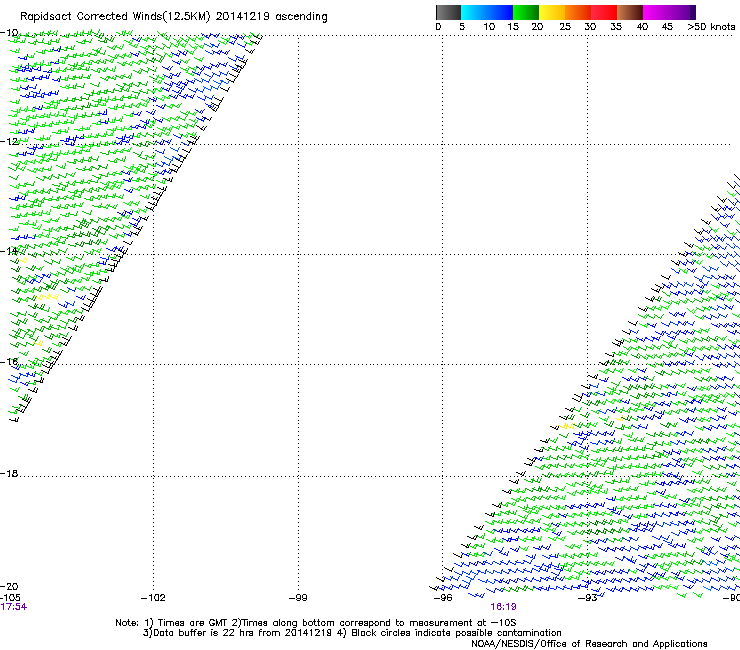
Task: Click the '25' legend scale label
Action: pyautogui.click(x=565, y=27)
